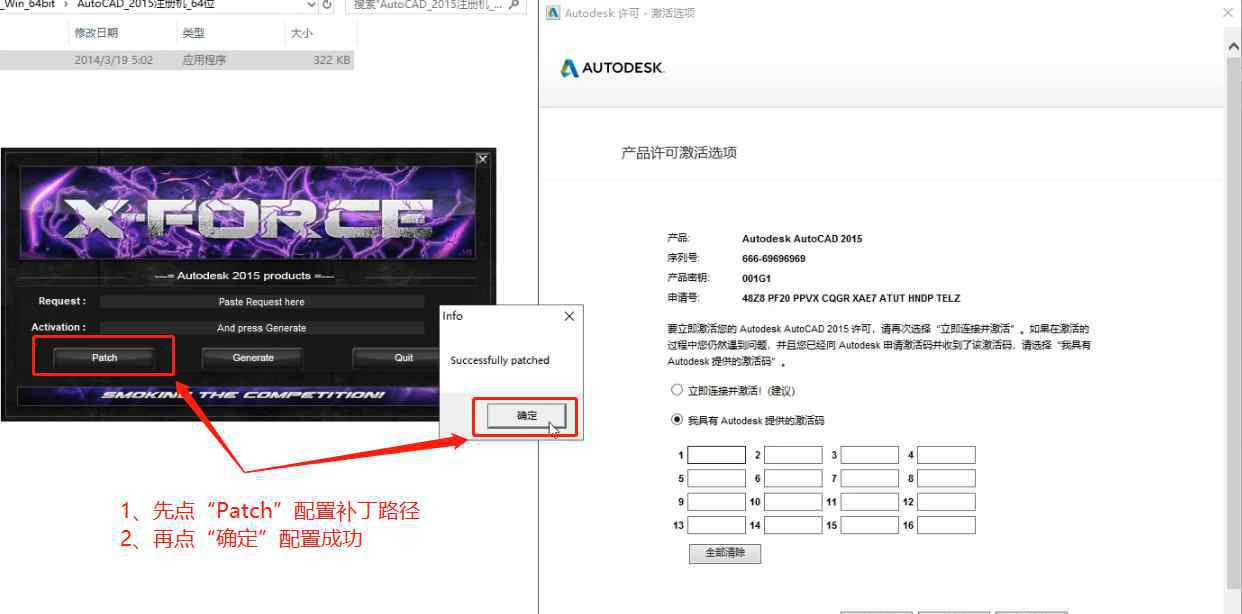The image size is (1242, 614).
Task: Click the Patch button in X-Force
Action: pyautogui.click(x=104, y=357)
